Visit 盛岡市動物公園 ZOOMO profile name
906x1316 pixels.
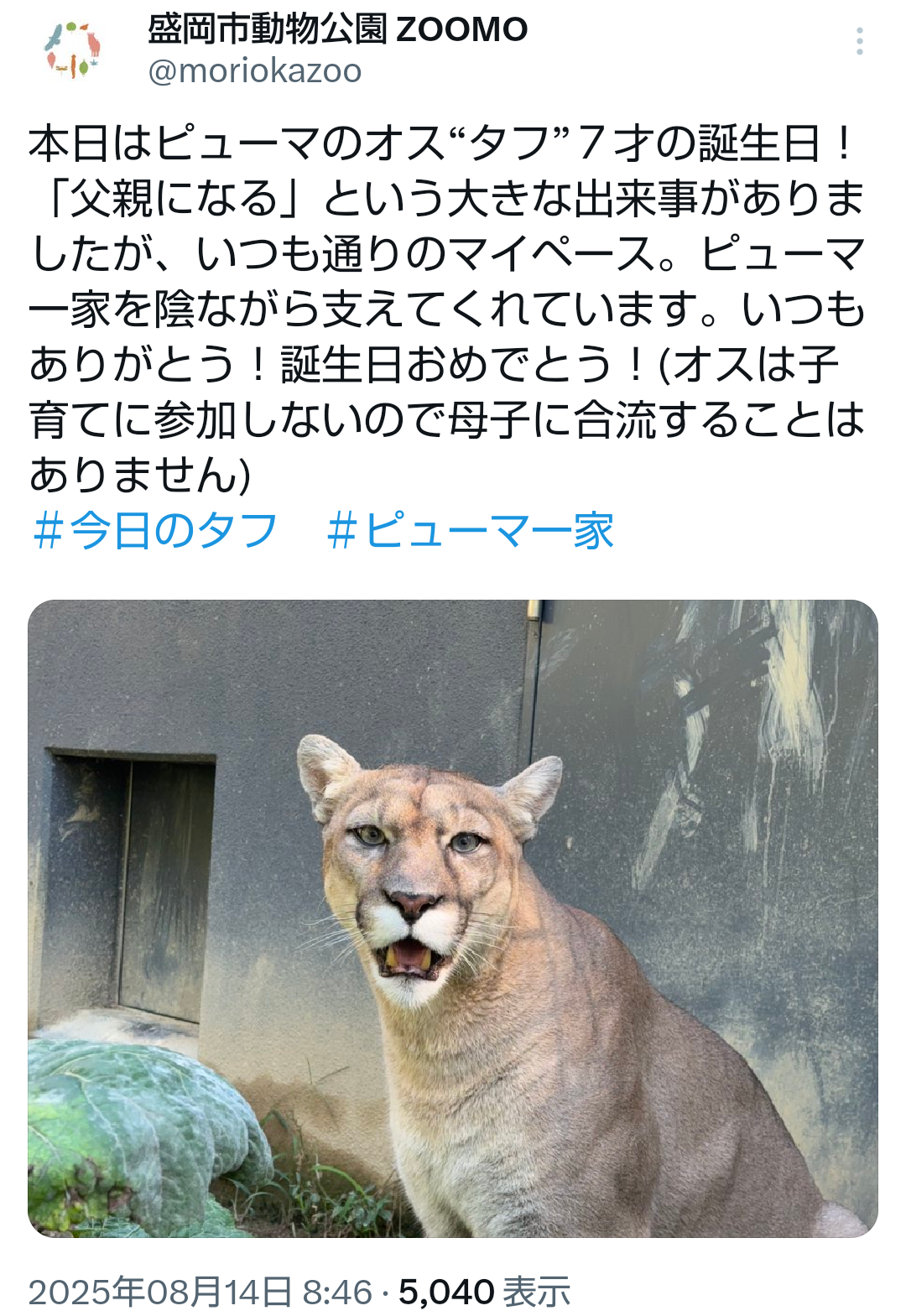(x=337, y=29)
